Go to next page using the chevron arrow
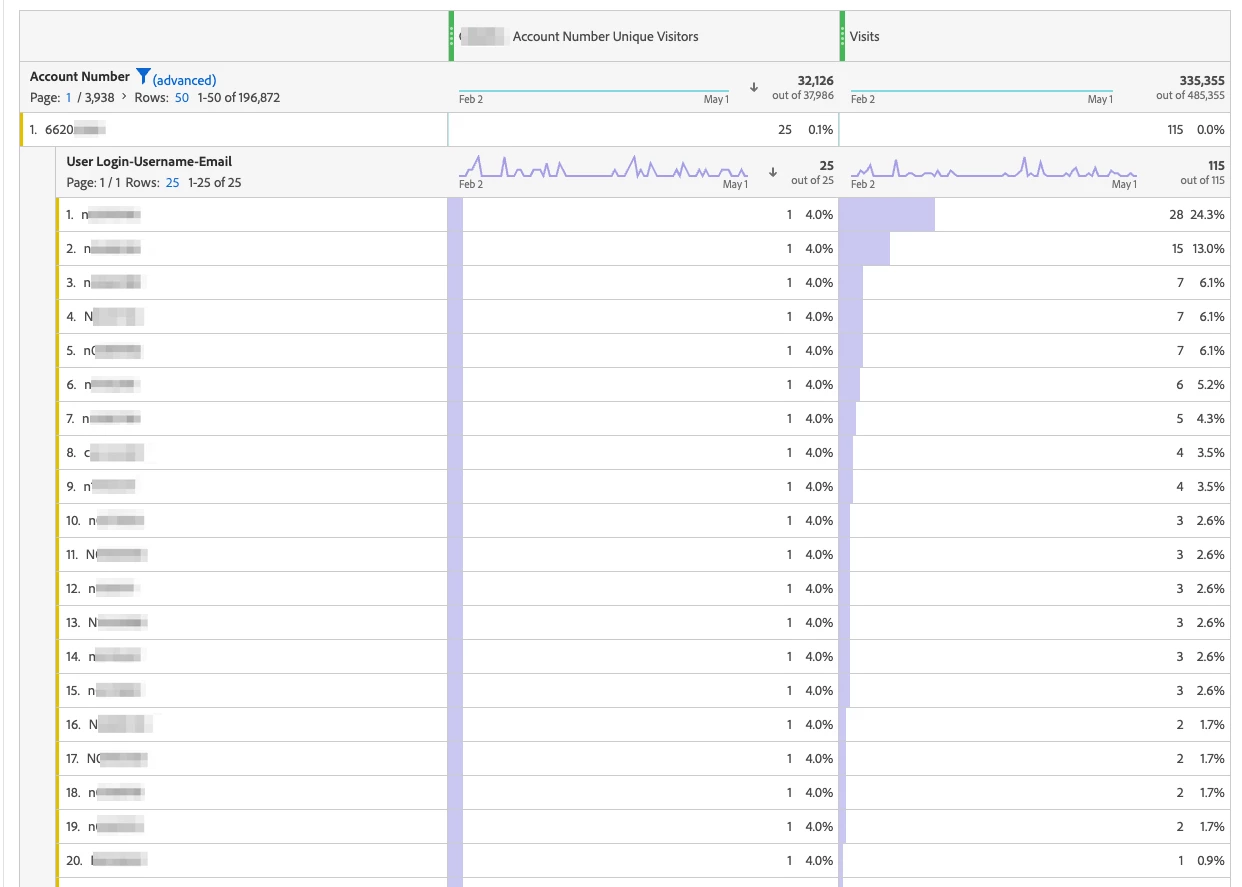This screenshot has width=1242, height=887. [x=124, y=97]
